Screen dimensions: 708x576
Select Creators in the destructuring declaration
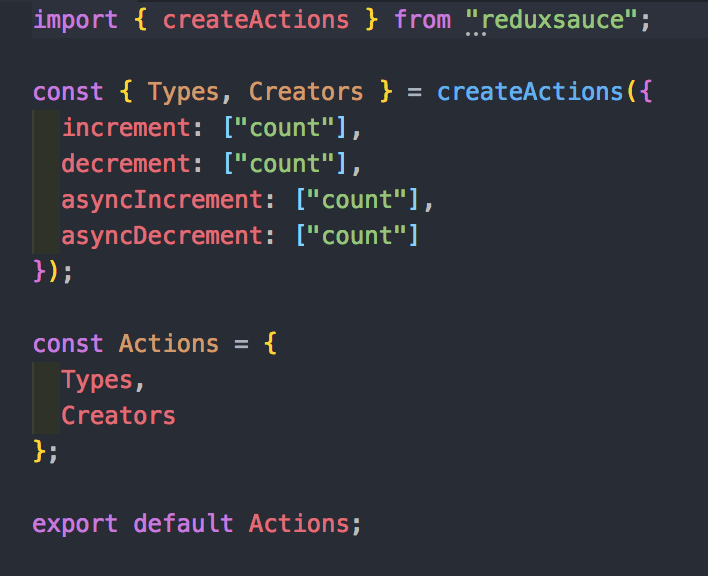click(306, 92)
